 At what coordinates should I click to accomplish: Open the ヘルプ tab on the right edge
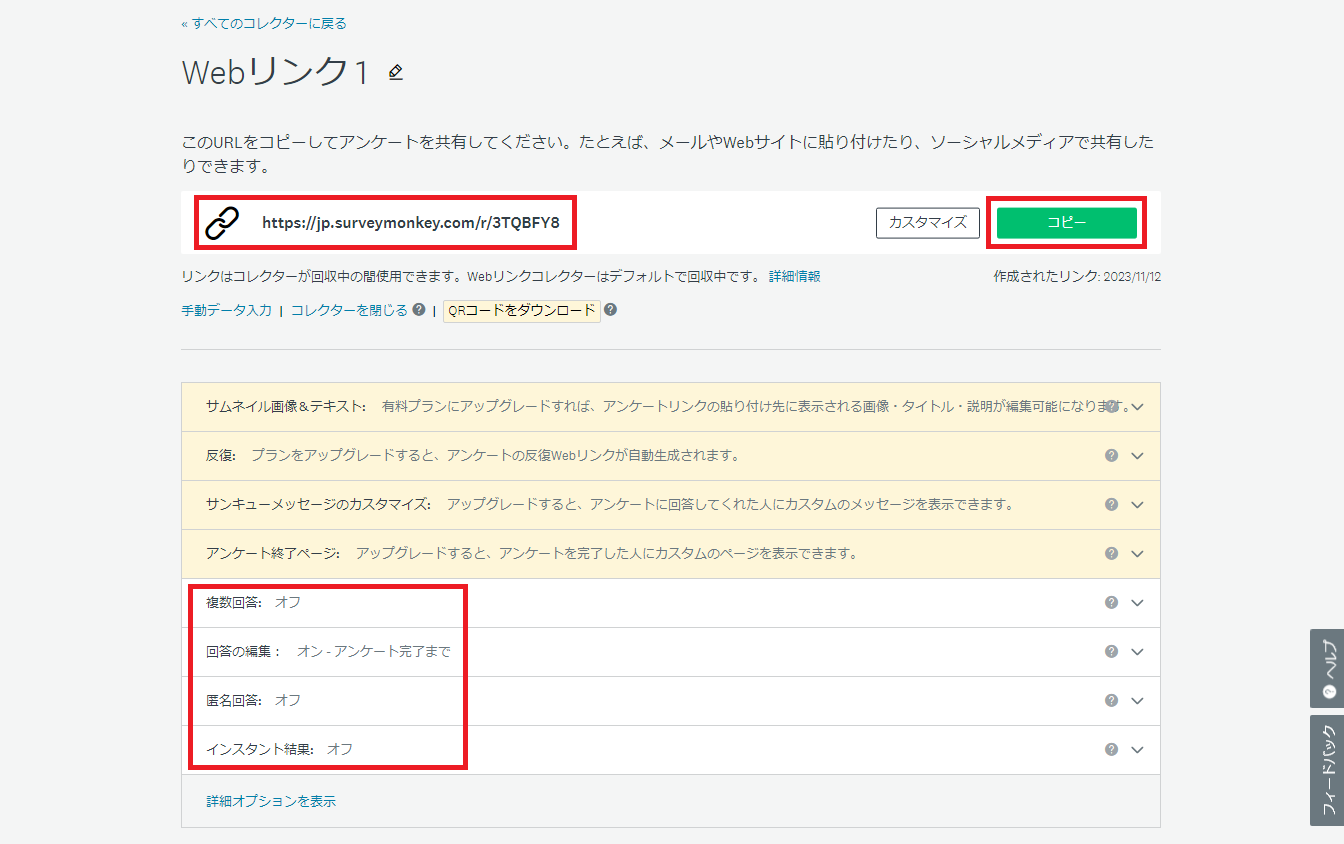click(1330, 668)
